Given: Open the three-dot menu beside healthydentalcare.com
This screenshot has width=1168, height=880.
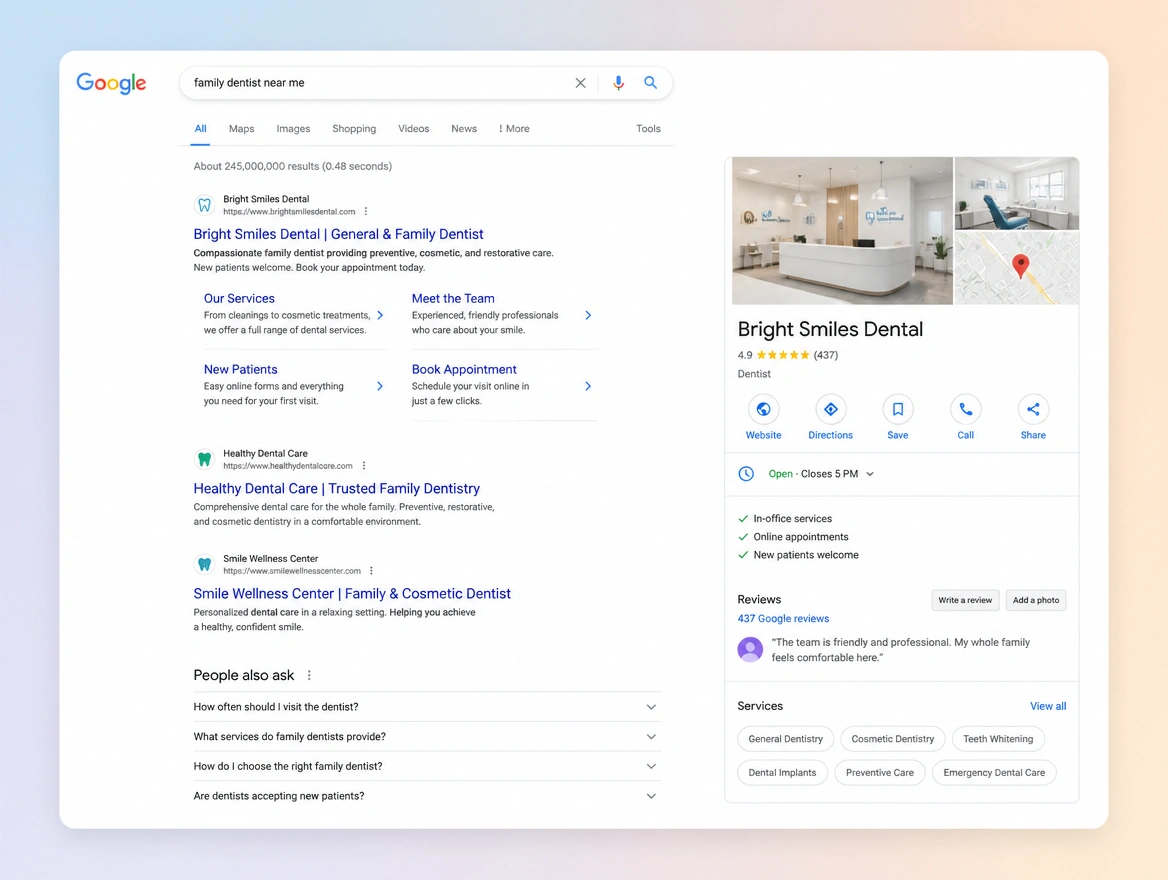Looking at the screenshot, I should pos(364,466).
